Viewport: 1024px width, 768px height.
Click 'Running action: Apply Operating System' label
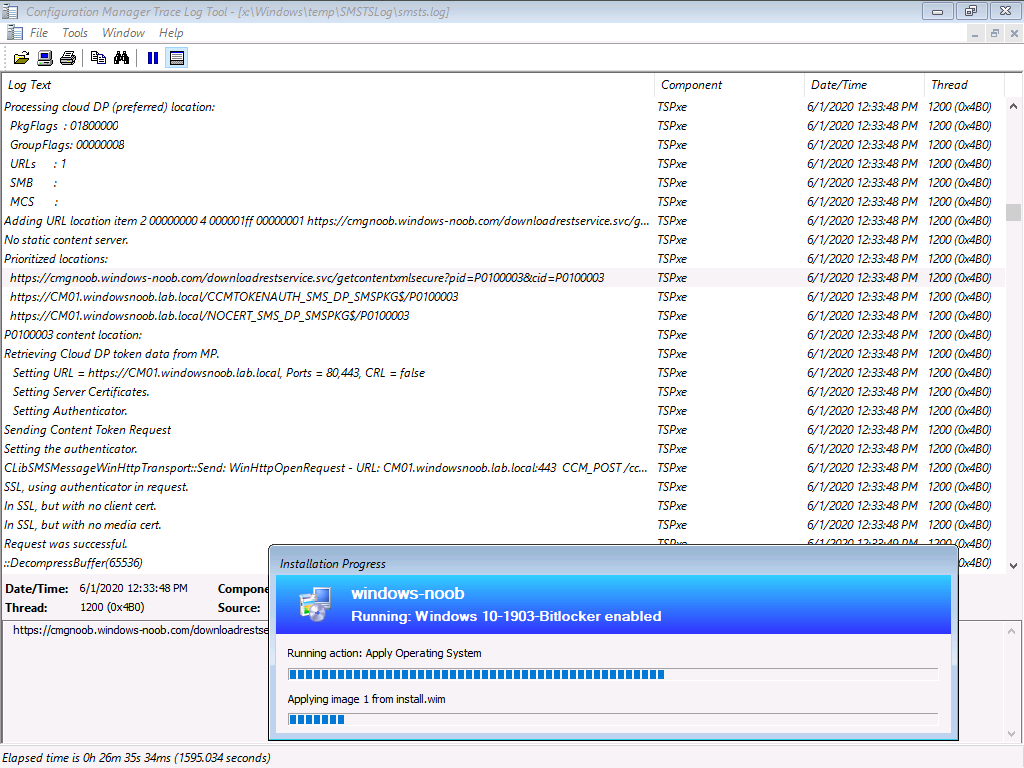coord(384,653)
